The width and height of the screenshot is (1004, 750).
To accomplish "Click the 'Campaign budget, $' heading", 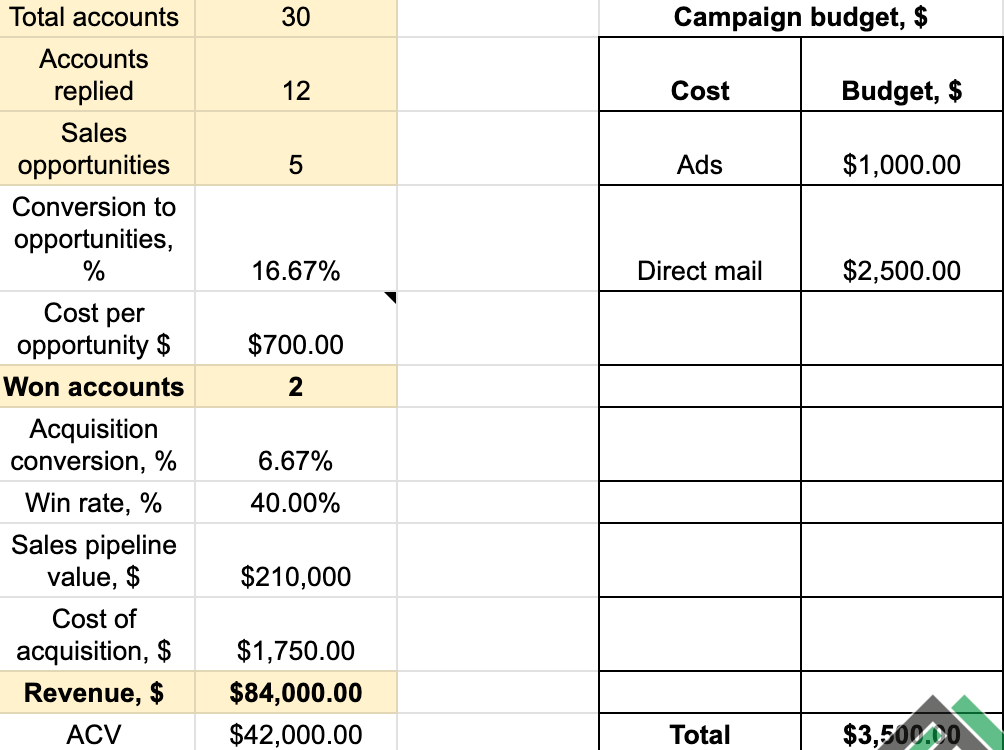I will [800, 18].
